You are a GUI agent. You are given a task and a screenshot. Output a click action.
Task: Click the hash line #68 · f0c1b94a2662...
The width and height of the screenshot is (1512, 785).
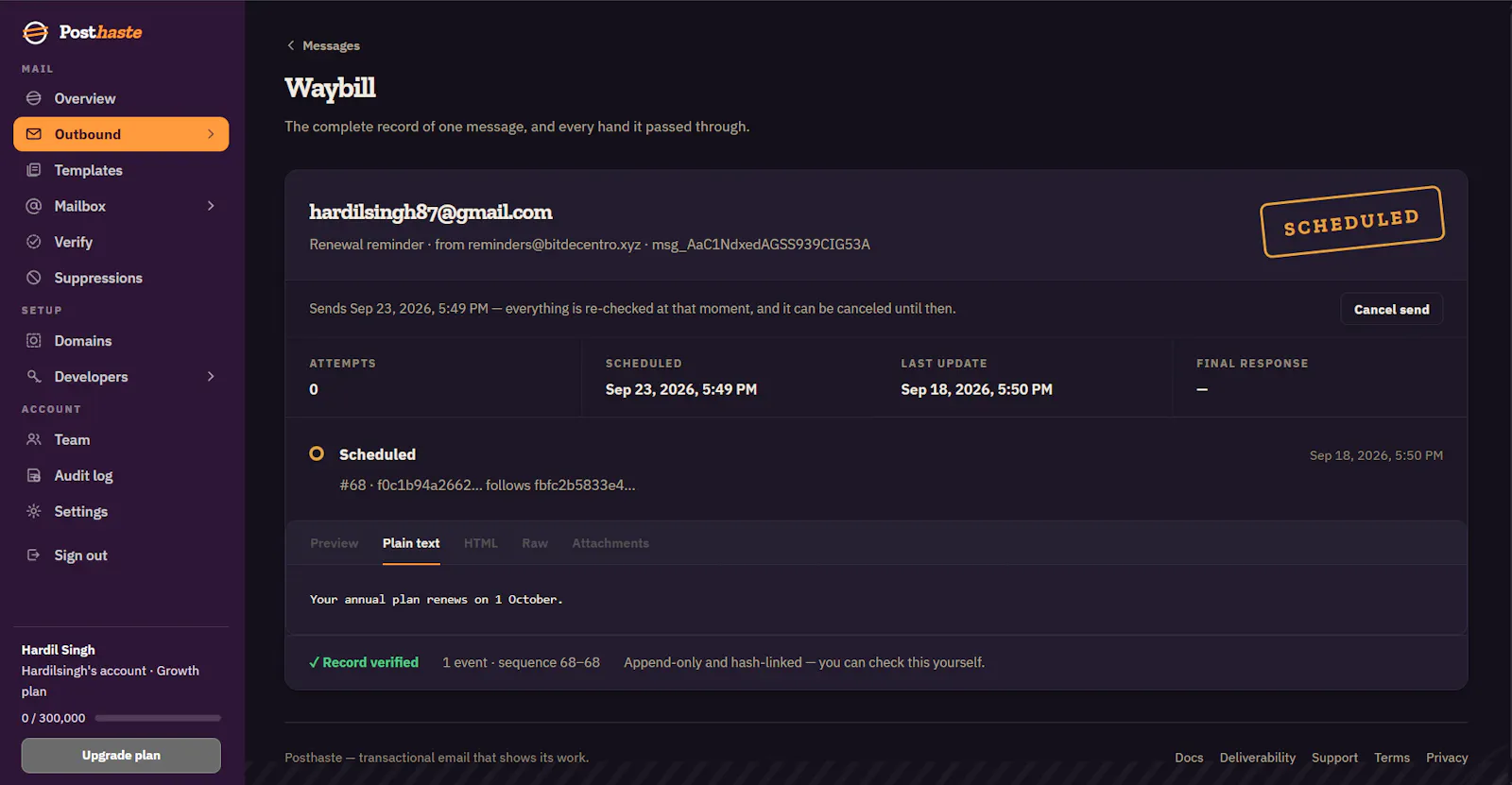coord(488,485)
